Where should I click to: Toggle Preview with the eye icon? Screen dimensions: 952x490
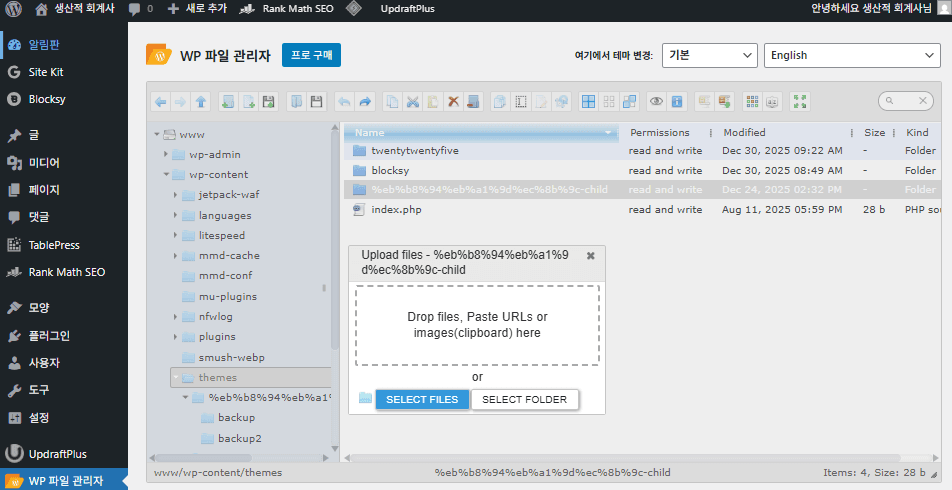coord(657,101)
